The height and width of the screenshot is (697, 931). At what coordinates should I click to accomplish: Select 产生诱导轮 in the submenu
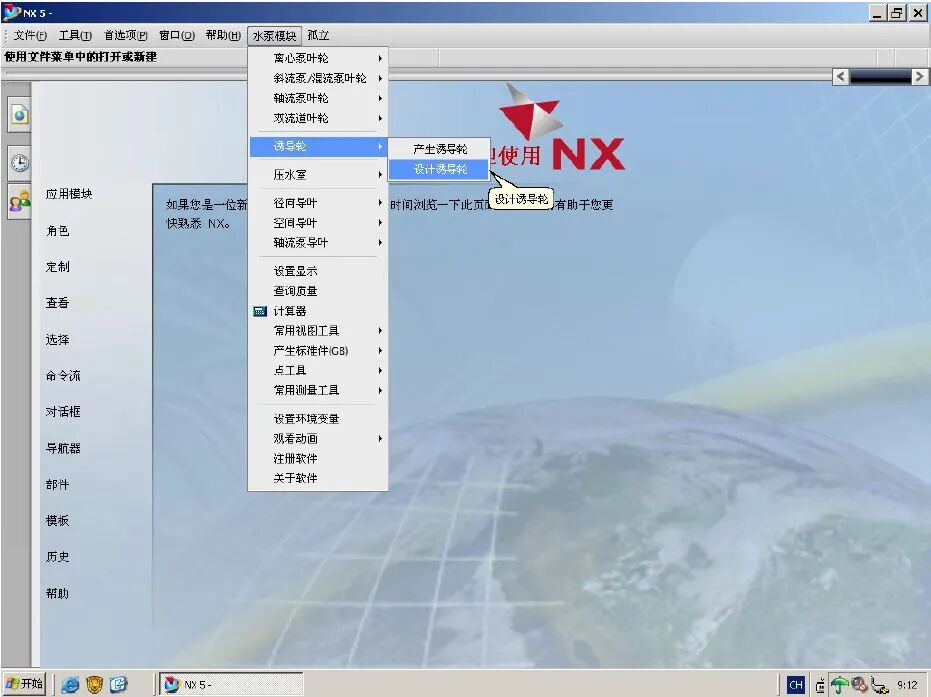[x=439, y=149]
